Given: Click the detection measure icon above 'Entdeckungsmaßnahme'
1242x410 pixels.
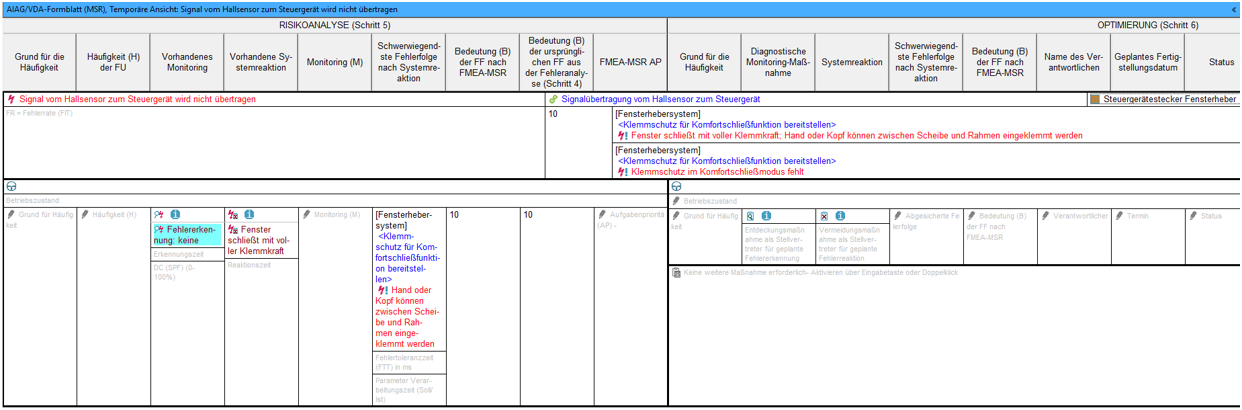Looking at the screenshot, I should click(x=751, y=216).
